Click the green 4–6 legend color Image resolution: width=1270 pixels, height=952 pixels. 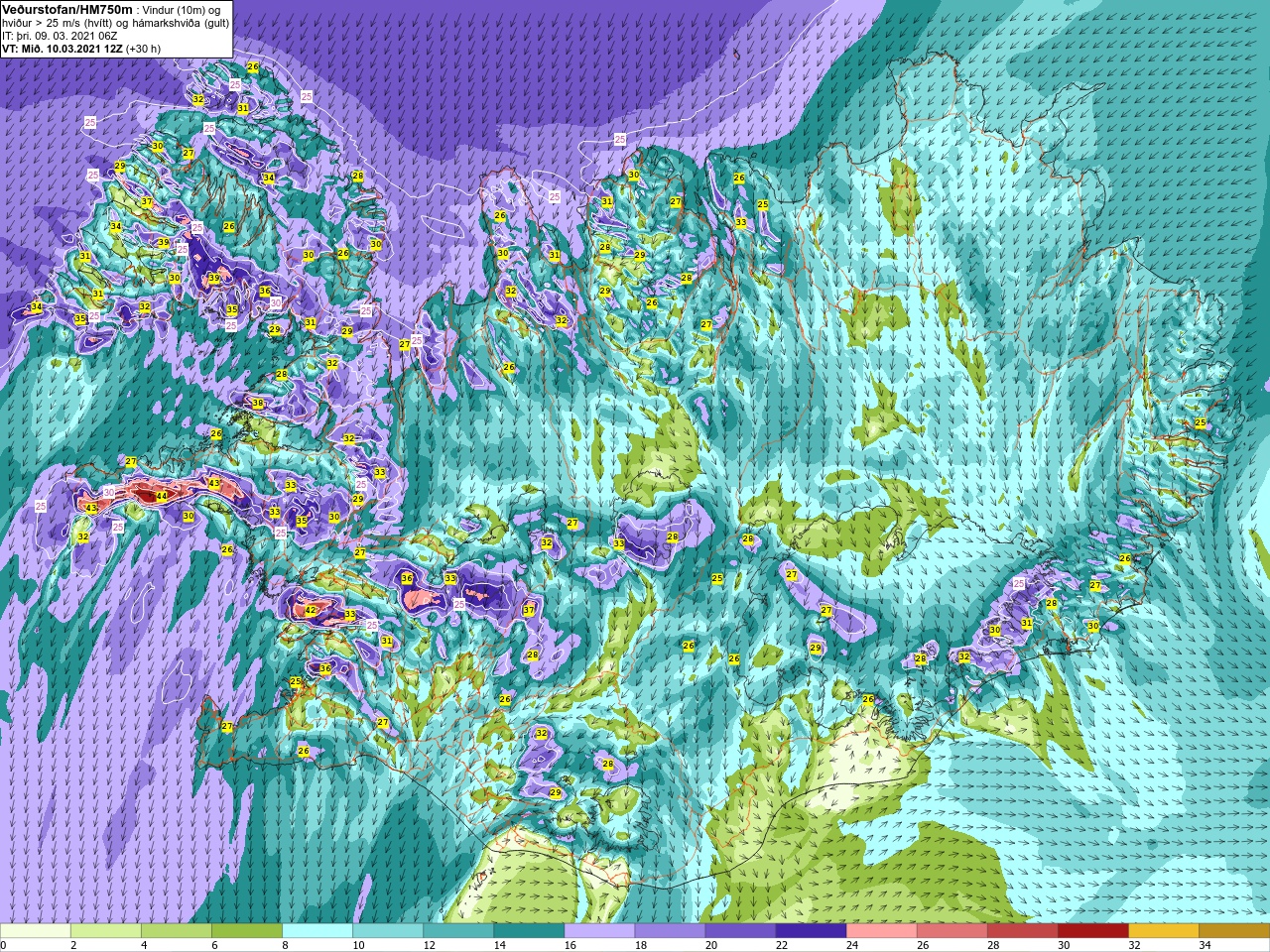click(x=177, y=931)
